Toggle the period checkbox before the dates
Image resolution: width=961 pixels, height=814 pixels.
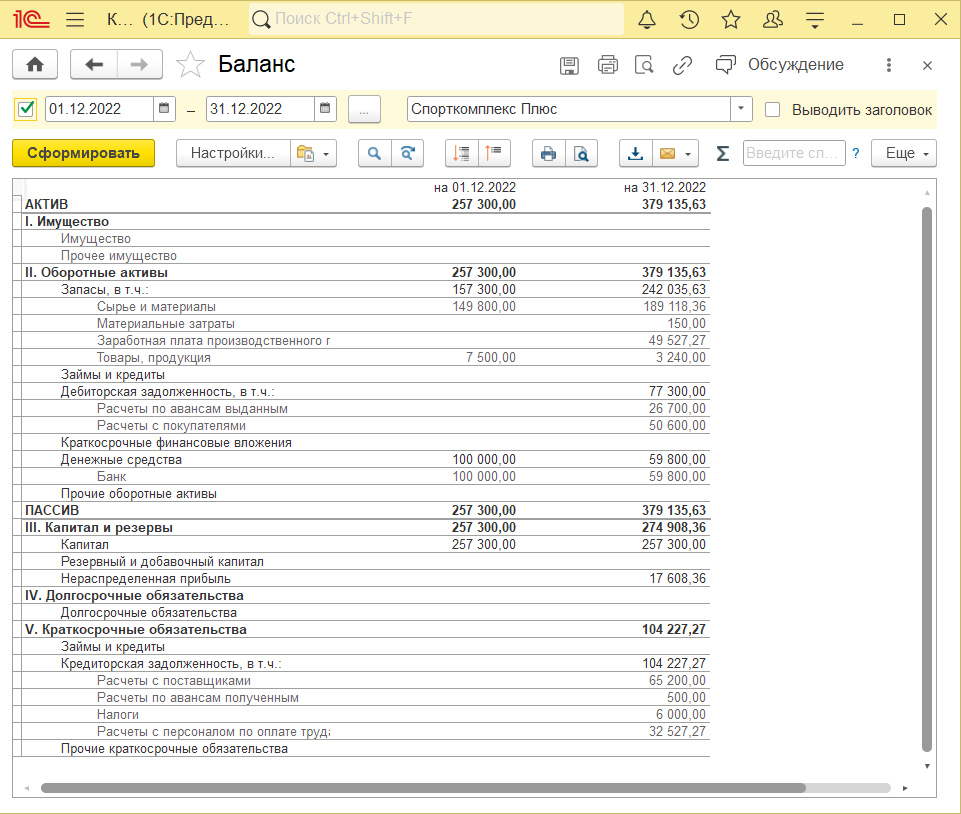pos(26,109)
